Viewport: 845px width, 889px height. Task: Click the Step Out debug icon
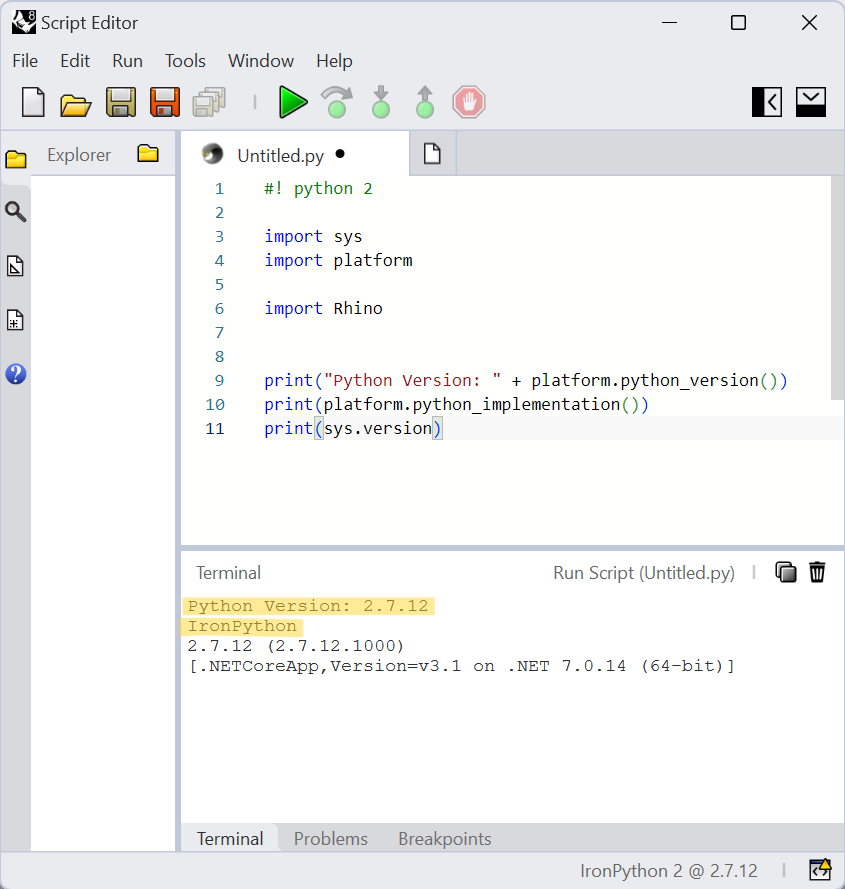pyautogui.click(x=425, y=102)
